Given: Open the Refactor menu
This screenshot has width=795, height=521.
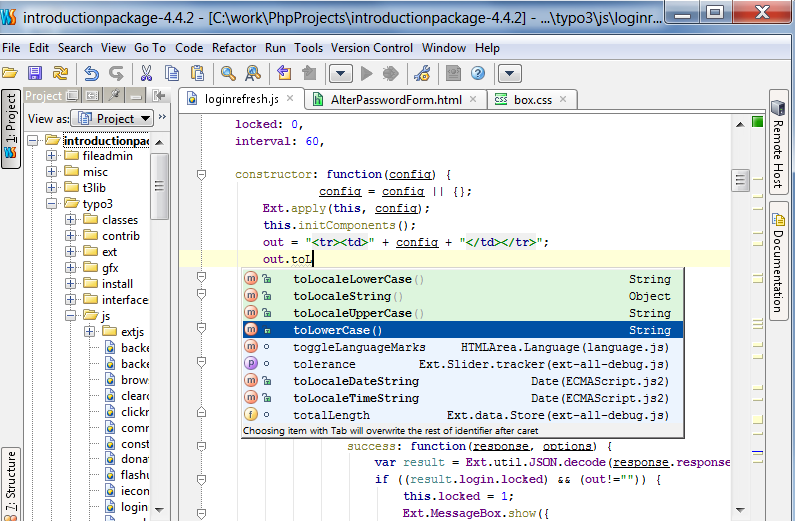Looking at the screenshot, I should click(x=233, y=48).
